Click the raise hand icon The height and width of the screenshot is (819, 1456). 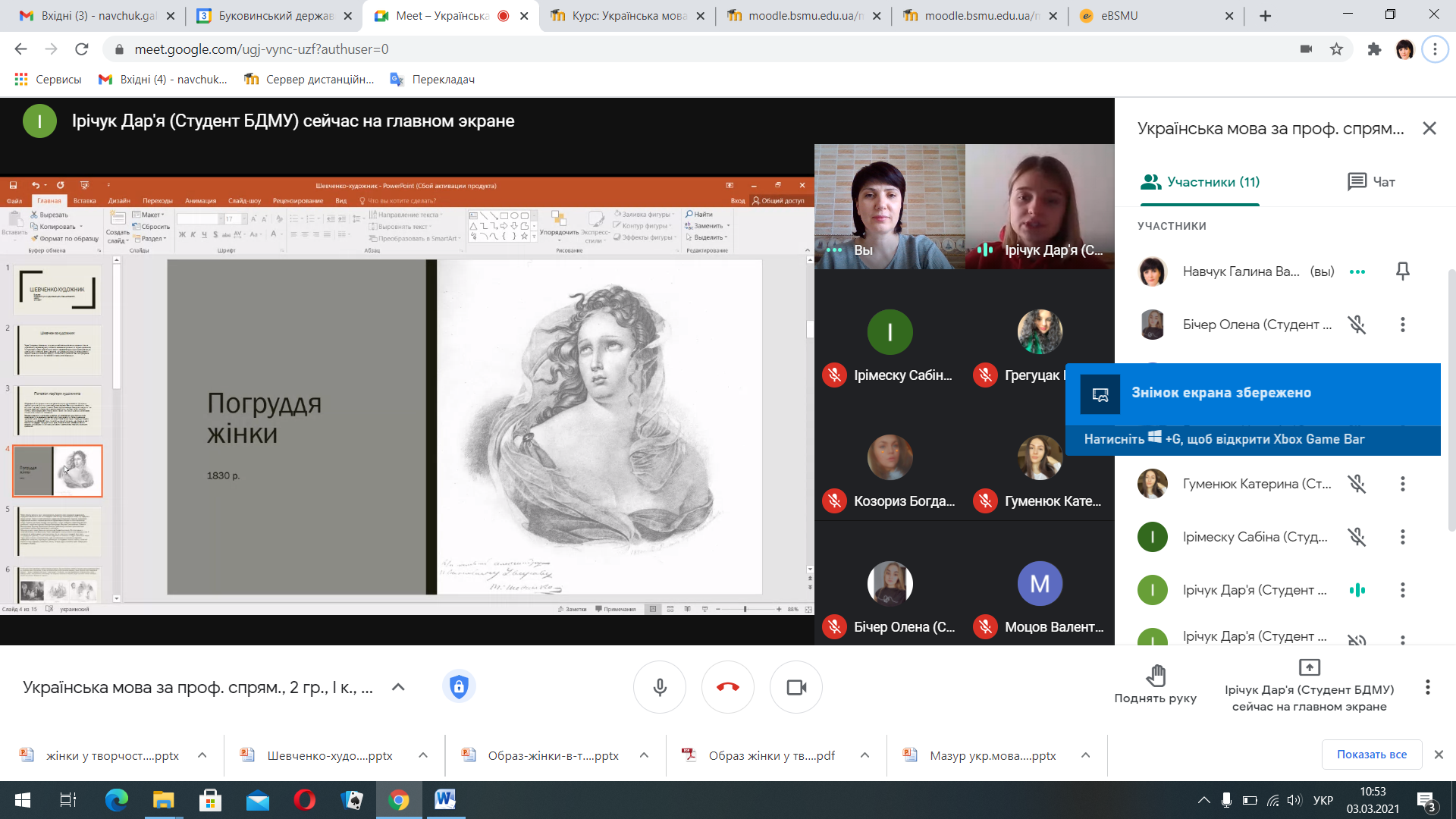click(1156, 674)
